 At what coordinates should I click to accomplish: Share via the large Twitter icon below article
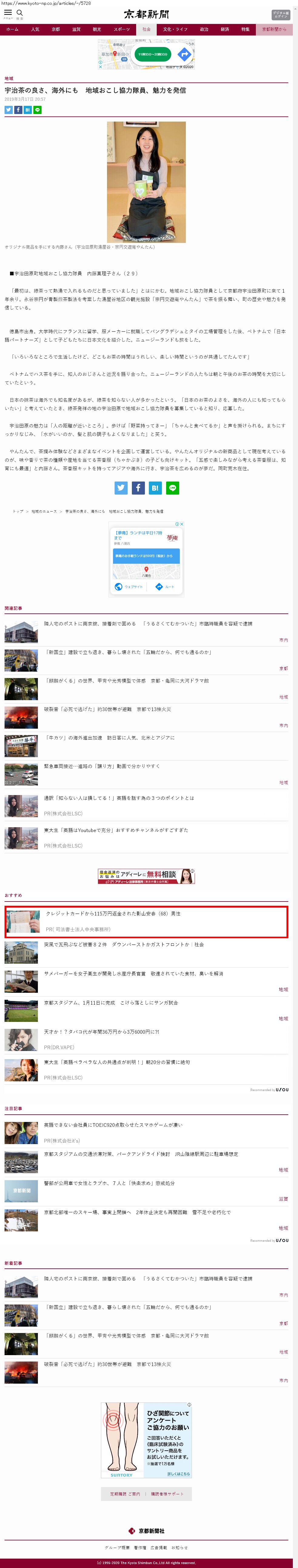pyautogui.click(x=121, y=488)
